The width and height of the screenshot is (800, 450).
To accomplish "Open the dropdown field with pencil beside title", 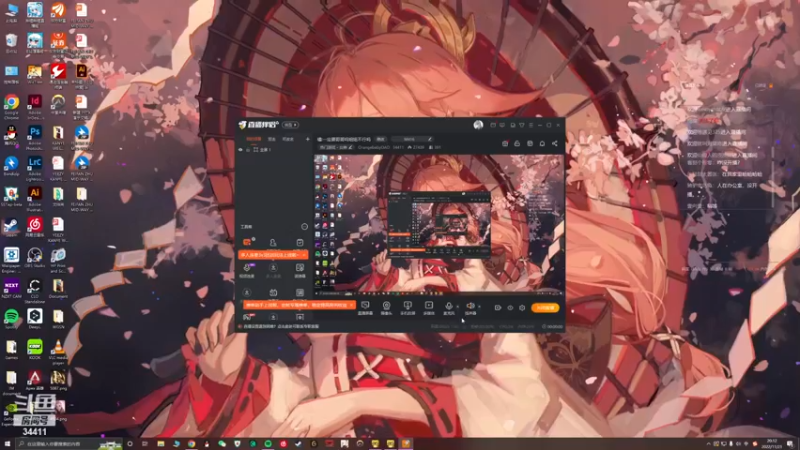I will coord(412,139).
